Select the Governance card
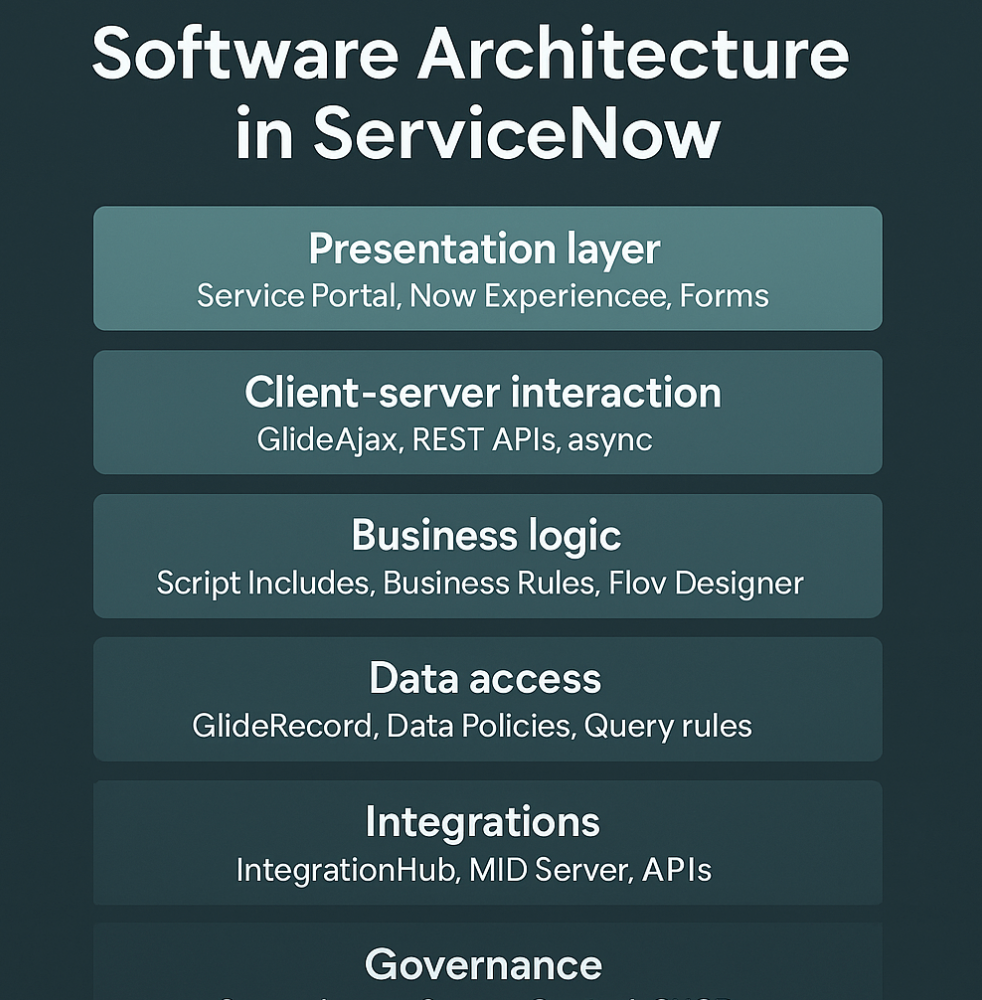 (x=486, y=965)
